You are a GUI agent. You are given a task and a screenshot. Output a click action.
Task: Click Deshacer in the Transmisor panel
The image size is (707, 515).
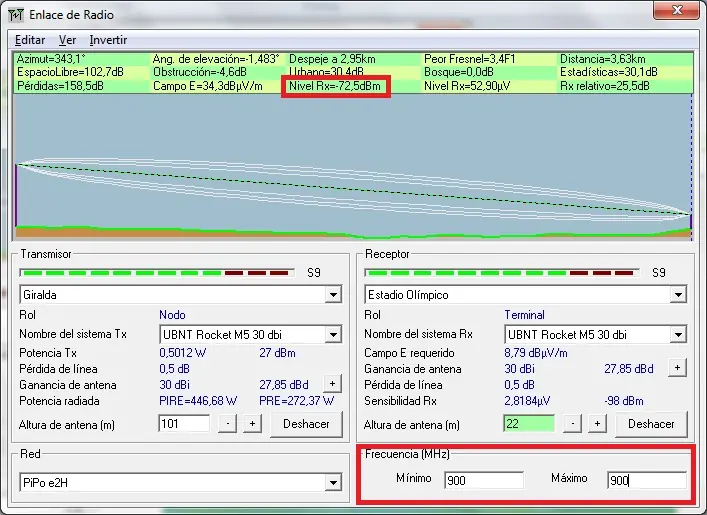306,424
